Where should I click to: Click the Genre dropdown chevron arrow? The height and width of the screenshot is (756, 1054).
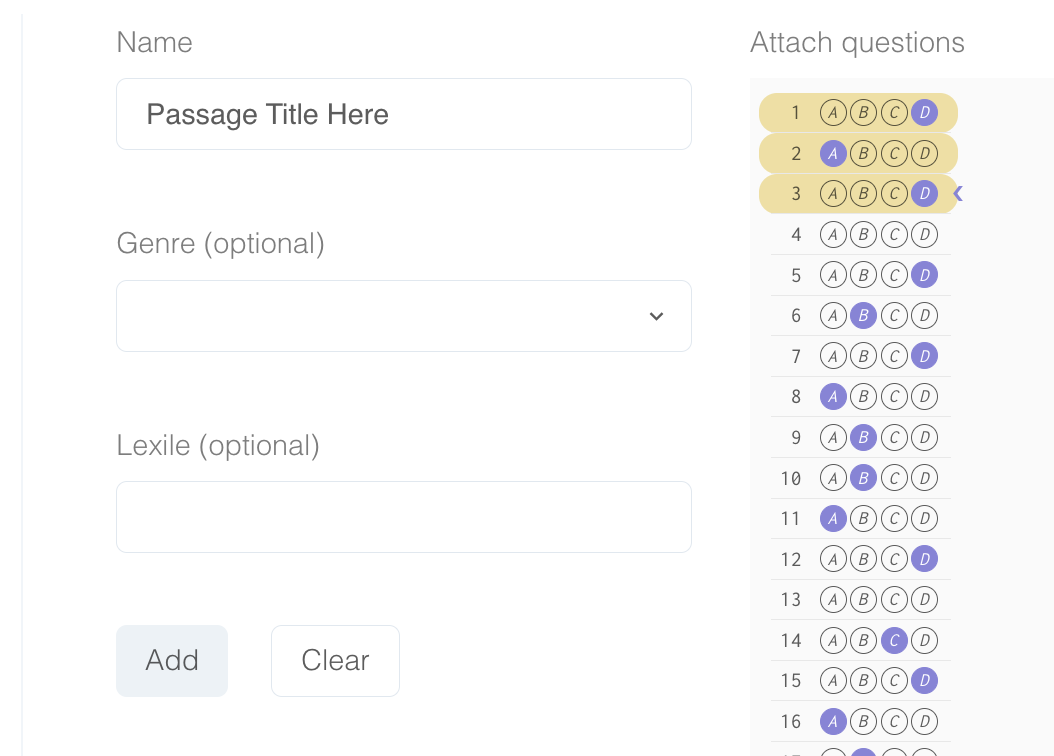pos(657,316)
